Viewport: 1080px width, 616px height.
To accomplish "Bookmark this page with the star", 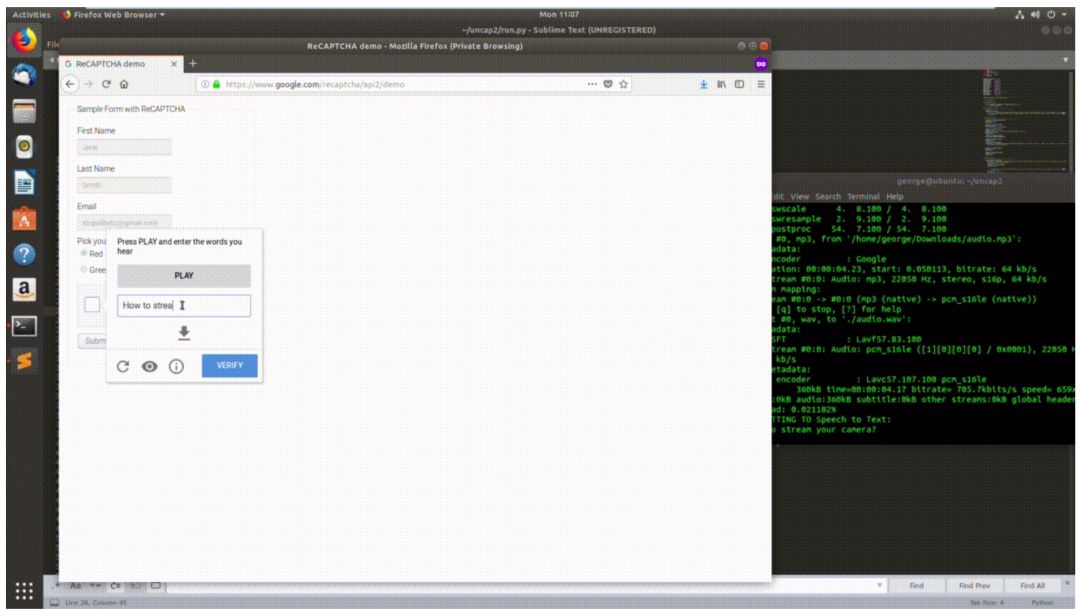I will (623, 84).
